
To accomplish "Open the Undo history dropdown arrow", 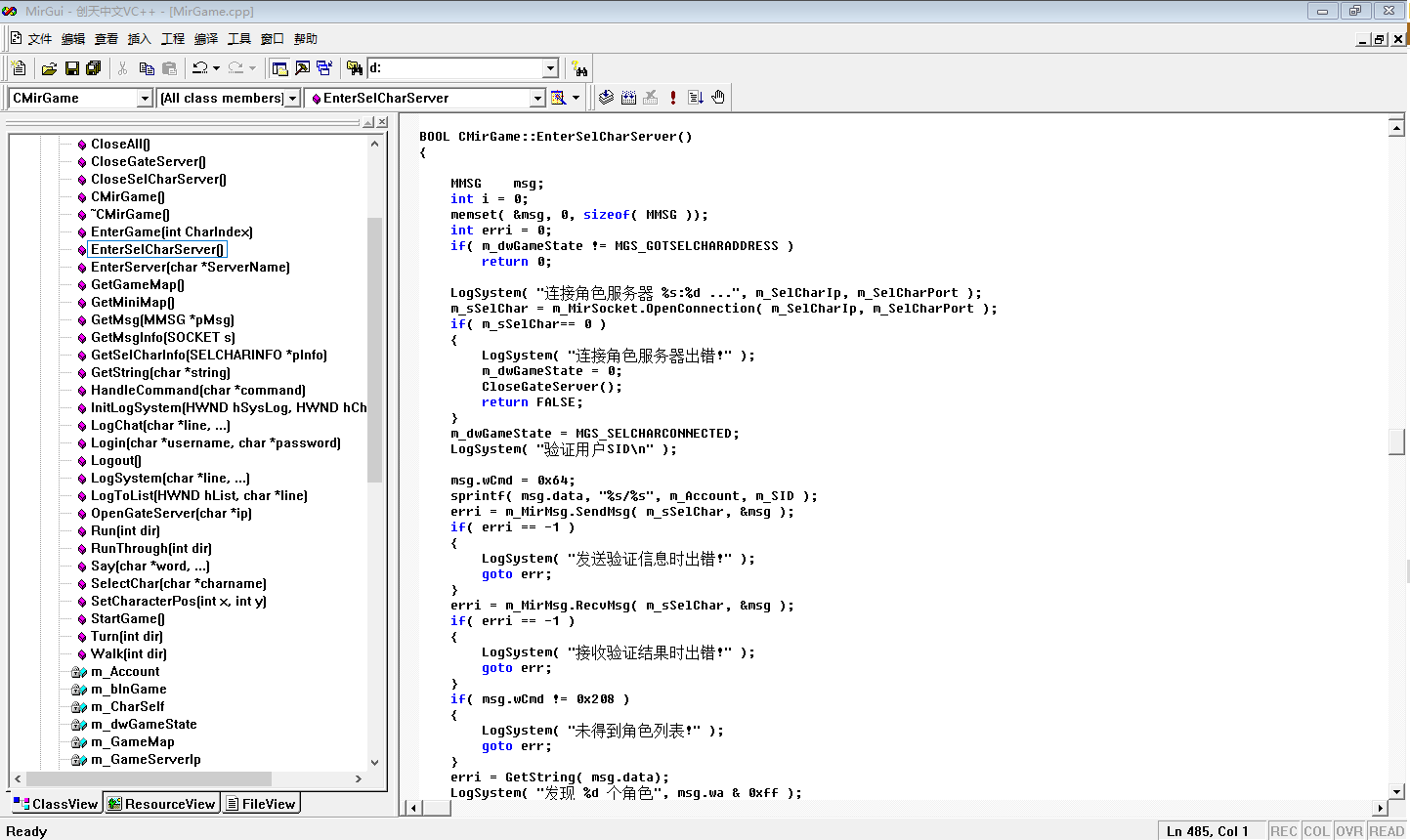I will 217,68.
